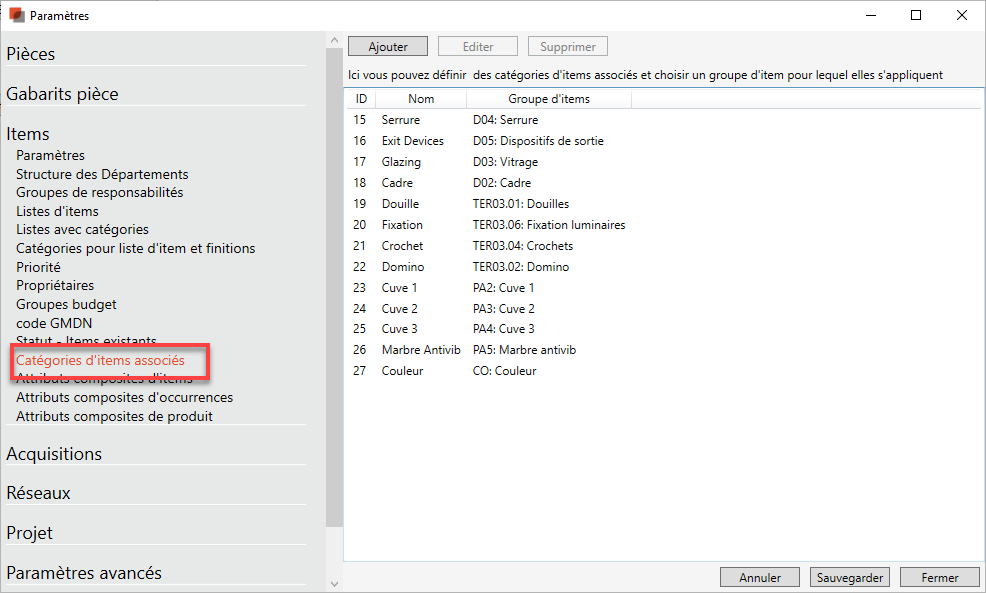This screenshot has width=986, height=593.
Task: Open the Réseaux section
Action: pos(38,493)
